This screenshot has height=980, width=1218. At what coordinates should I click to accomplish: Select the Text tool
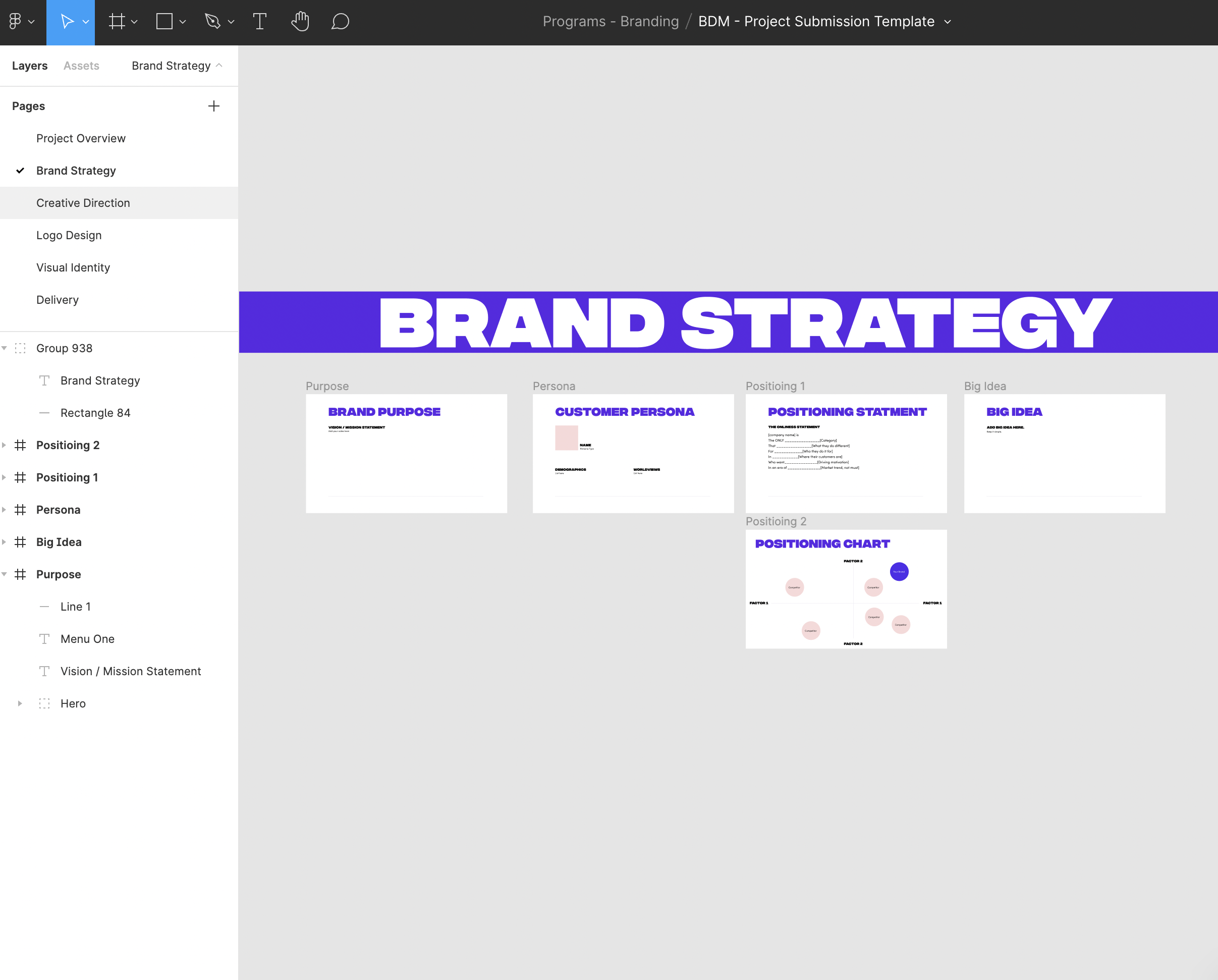260,22
